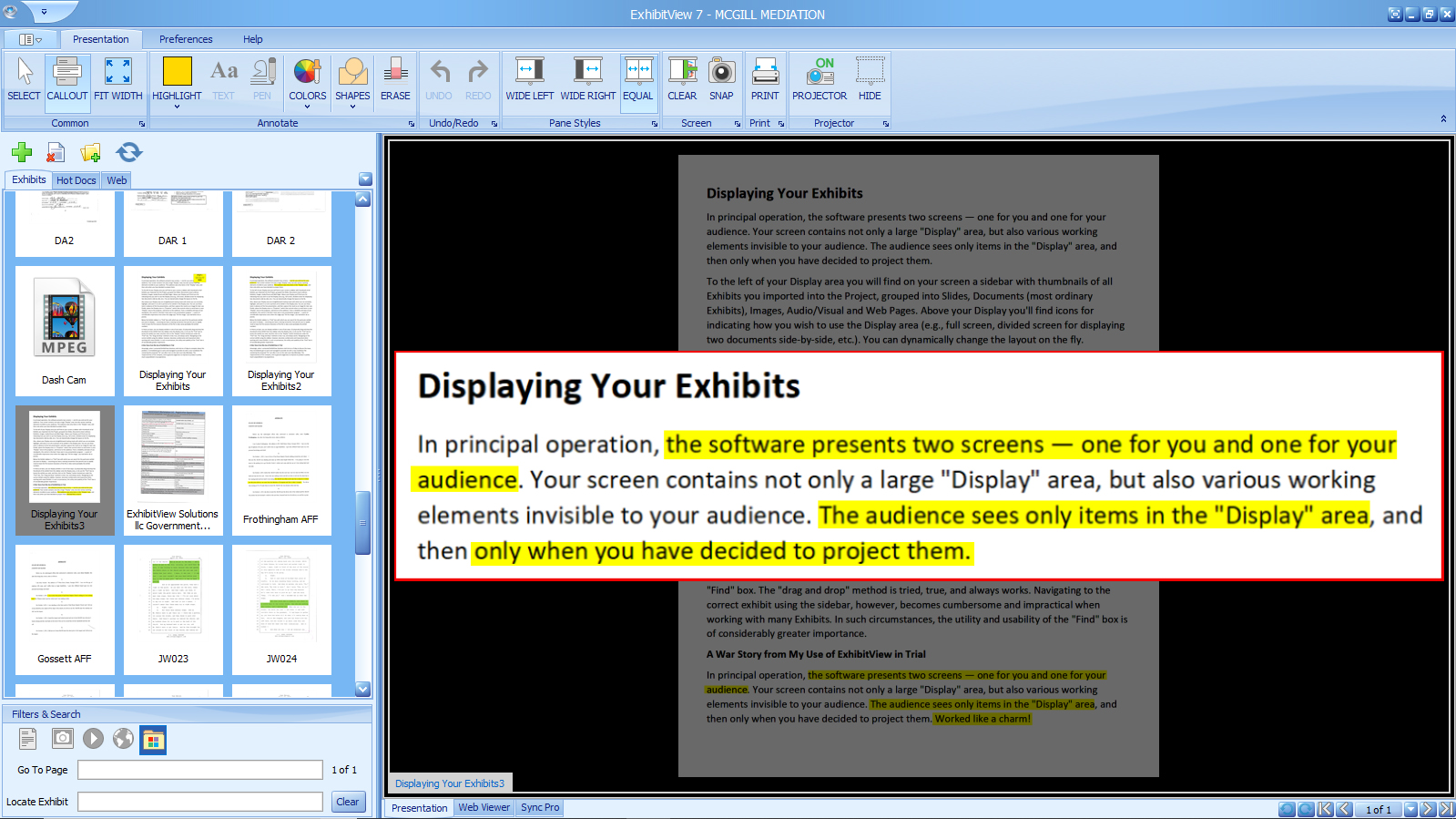
Task: Click the REDO arrow
Action: 478,79
